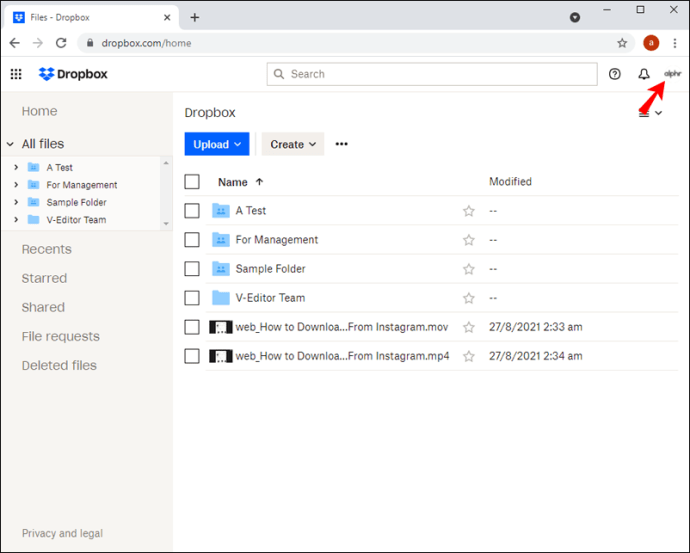Tick the select-all checkbox by Name
The image size is (690, 553).
pos(192,182)
